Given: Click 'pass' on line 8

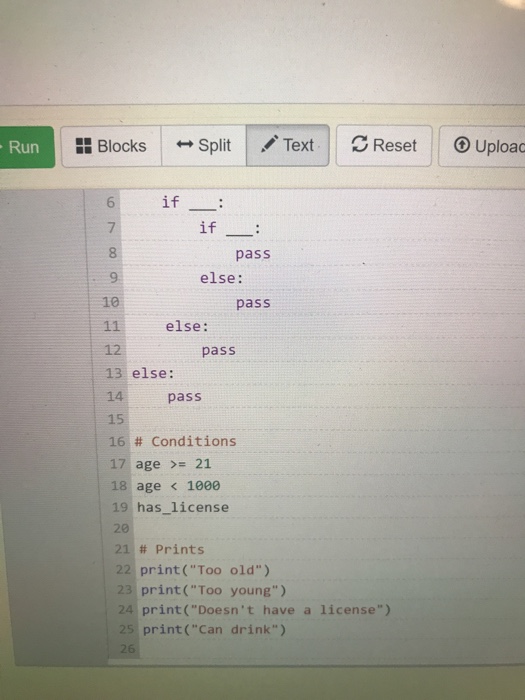Looking at the screenshot, I should coord(253,254).
